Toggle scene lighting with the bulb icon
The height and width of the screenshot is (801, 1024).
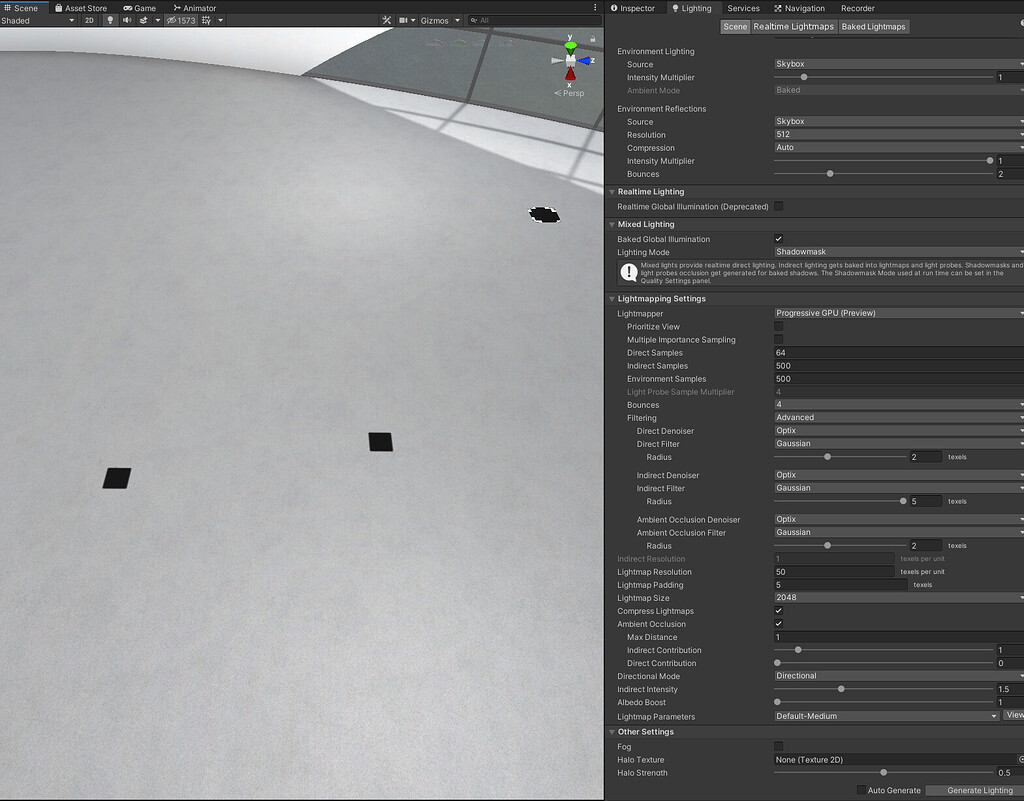pos(111,19)
